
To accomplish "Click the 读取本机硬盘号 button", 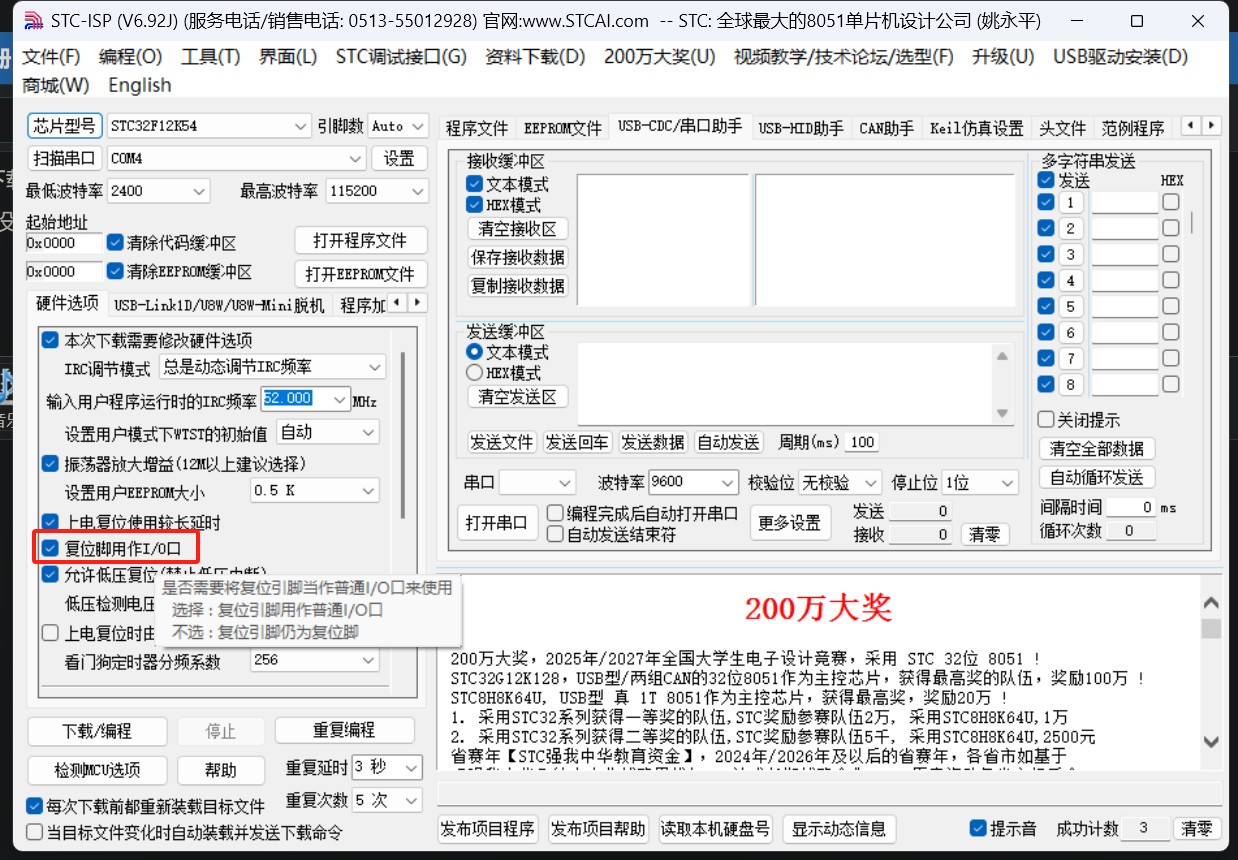I will (715, 829).
